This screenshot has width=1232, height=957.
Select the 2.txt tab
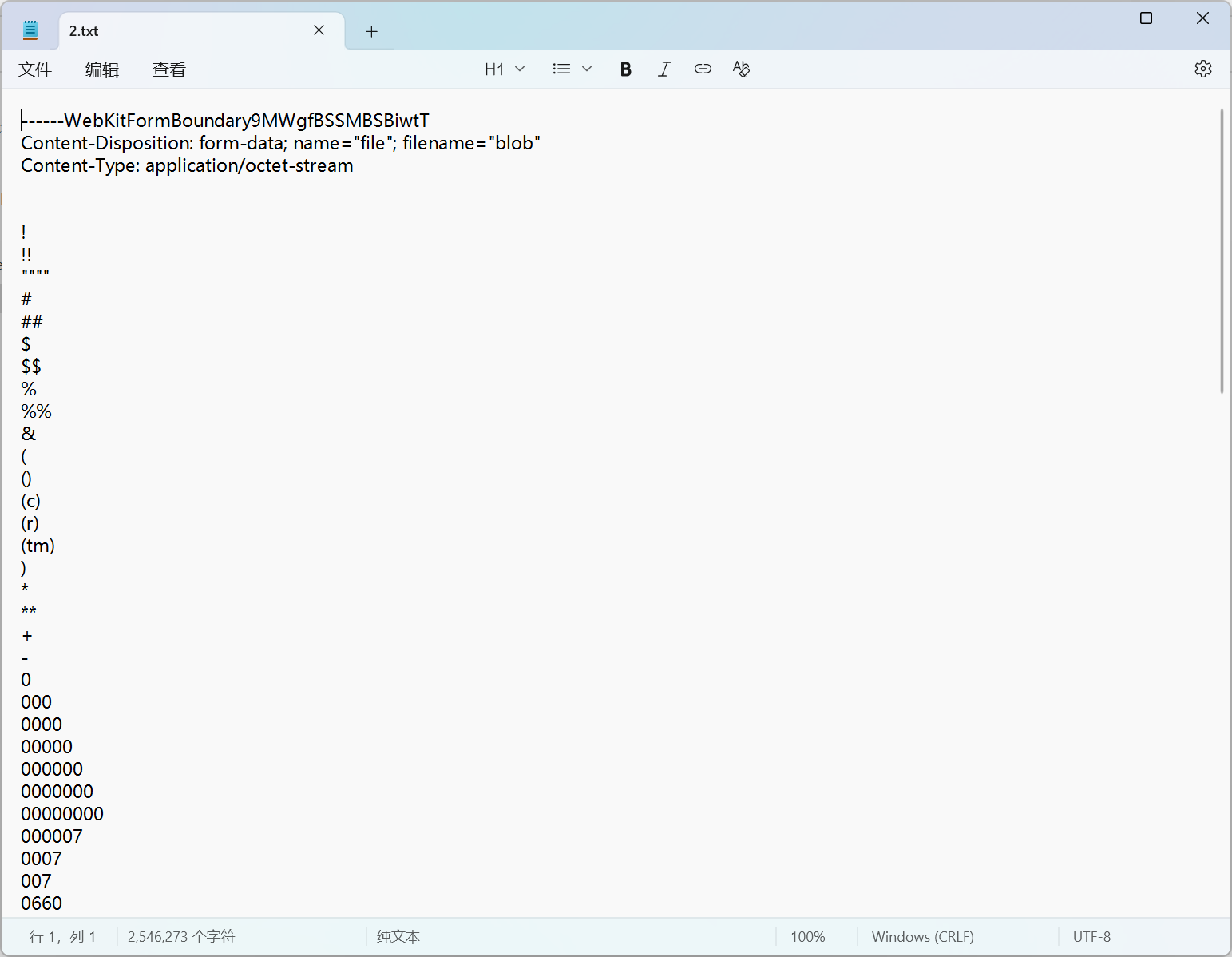(184, 31)
